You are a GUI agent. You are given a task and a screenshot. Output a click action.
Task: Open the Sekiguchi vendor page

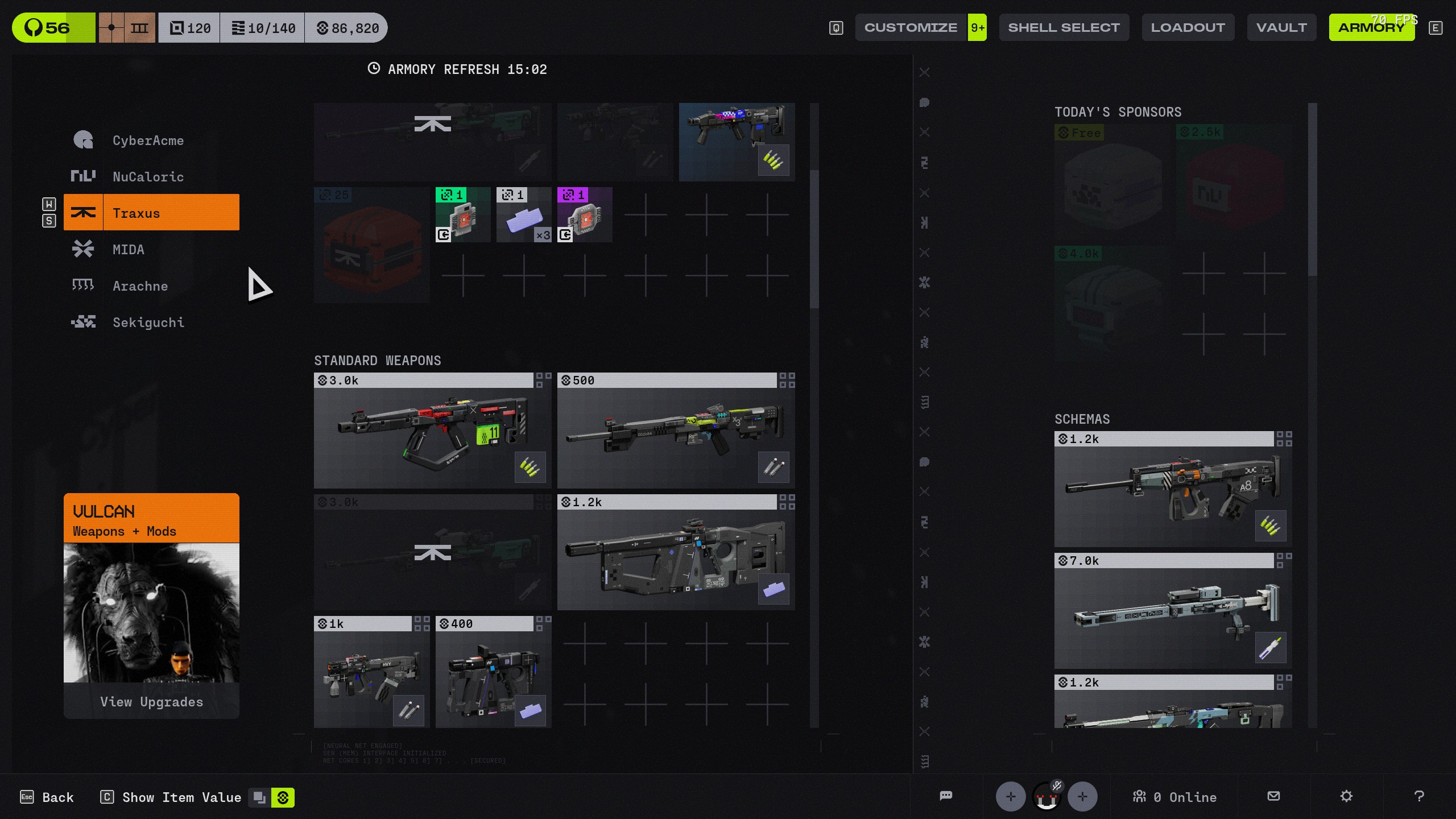point(148,322)
